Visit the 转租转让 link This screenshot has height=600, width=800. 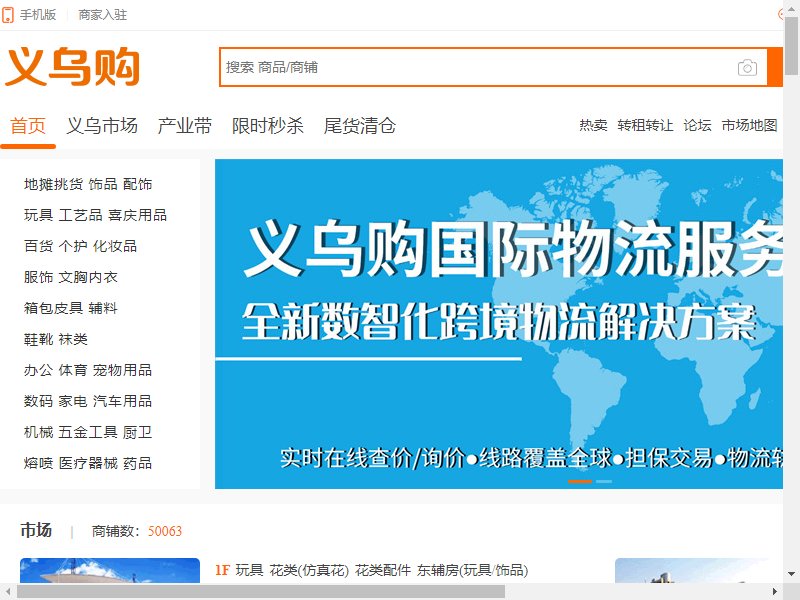click(645, 125)
